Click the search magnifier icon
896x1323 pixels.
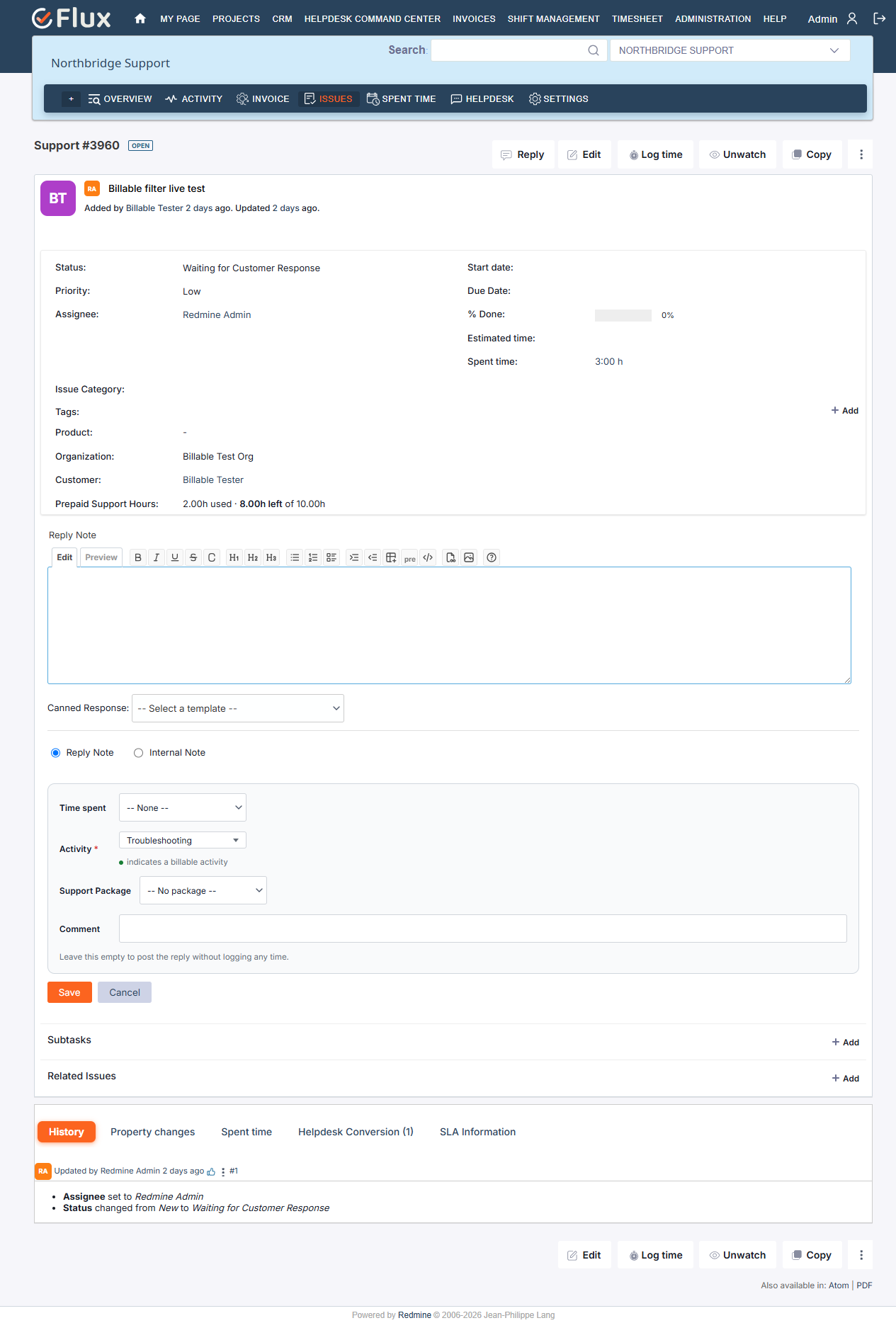pyautogui.click(x=594, y=50)
